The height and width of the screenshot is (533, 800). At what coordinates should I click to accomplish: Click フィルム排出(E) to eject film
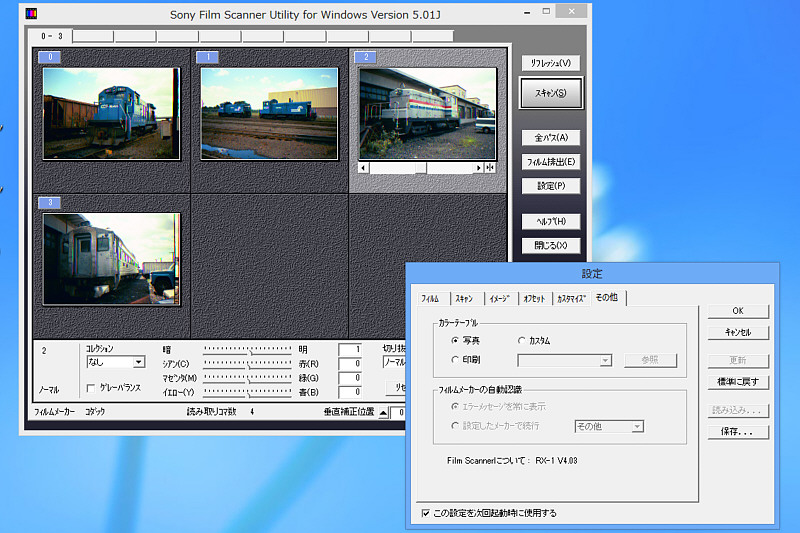[x=550, y=161]
